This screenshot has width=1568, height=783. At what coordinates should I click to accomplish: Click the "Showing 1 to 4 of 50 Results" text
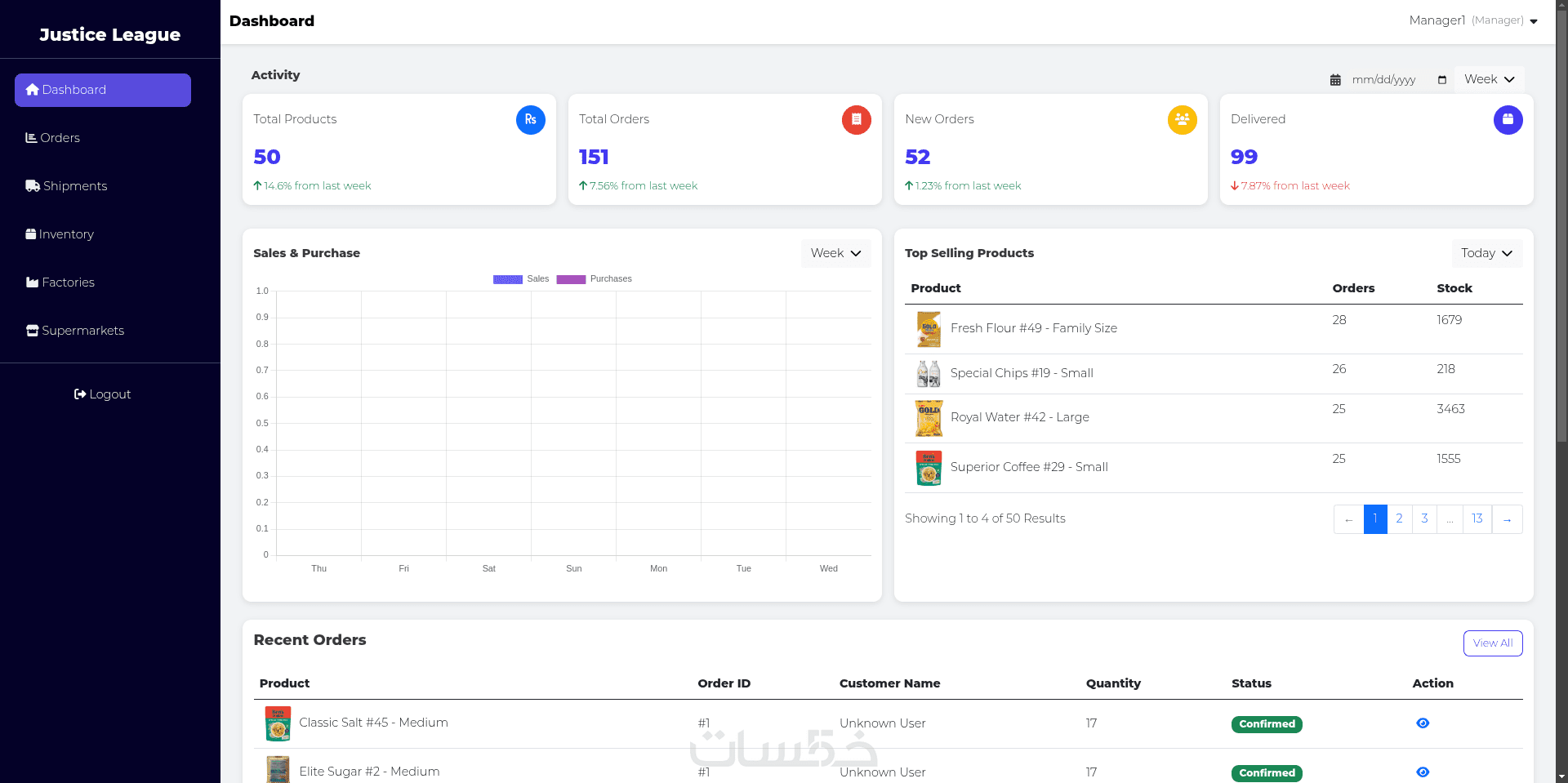pos(985,518)
